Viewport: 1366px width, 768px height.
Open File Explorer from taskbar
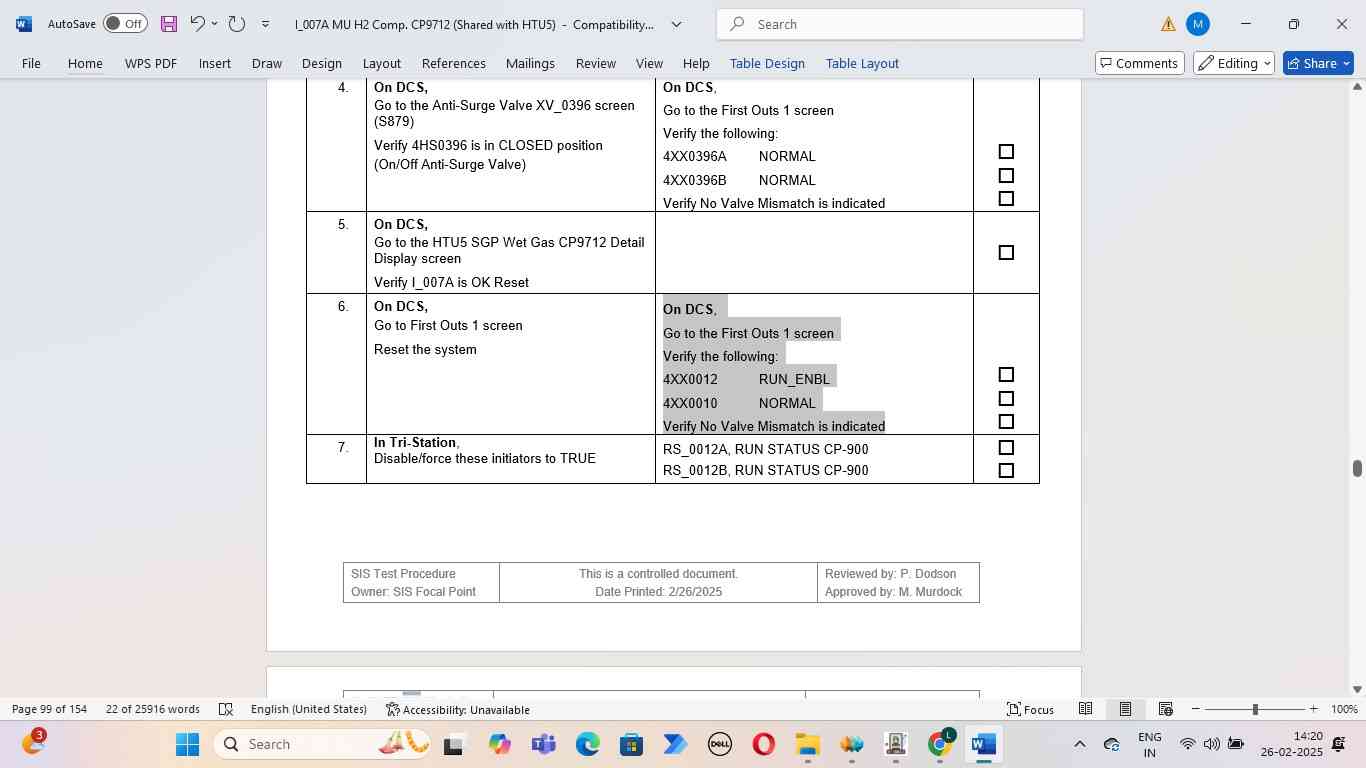807,744
